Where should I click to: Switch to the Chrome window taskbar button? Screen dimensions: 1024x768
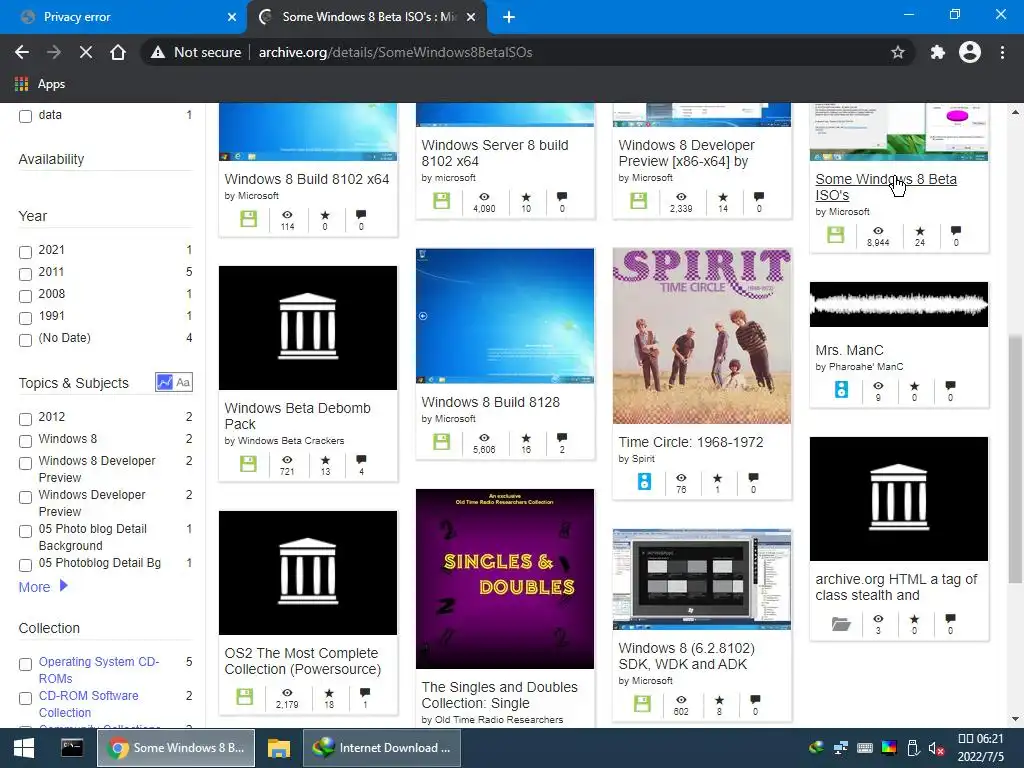(x=176, y=748)
